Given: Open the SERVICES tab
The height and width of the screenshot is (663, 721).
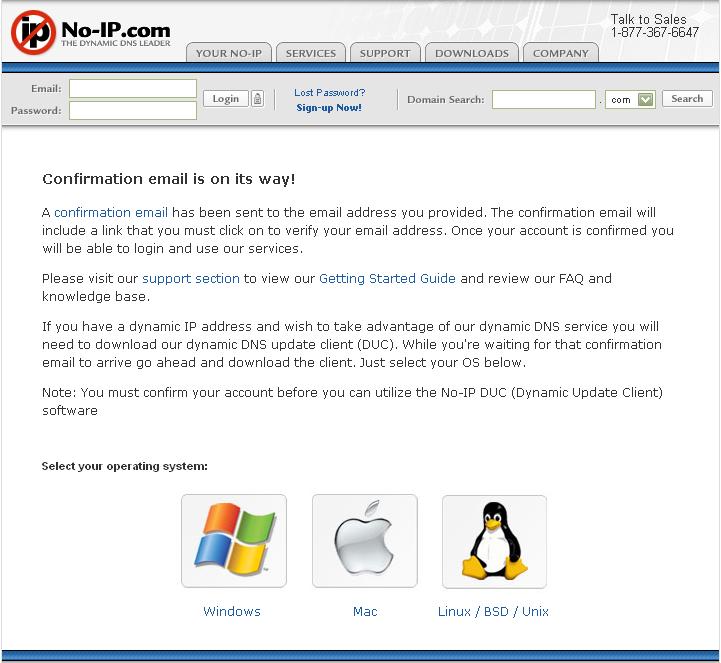Looking at the screenshot, I should (x=311, y=53).
